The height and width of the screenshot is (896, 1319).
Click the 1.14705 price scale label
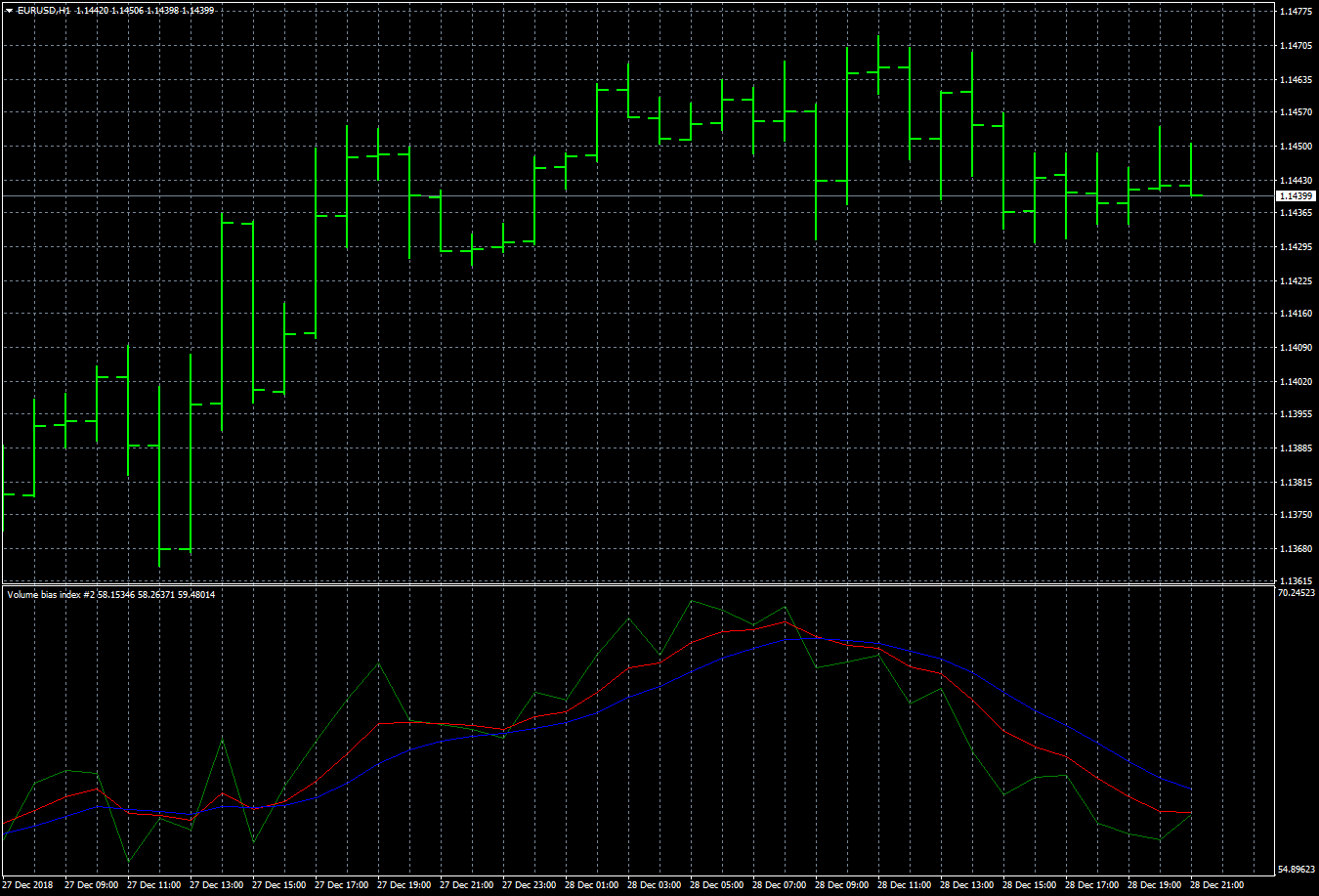point(1295,46)
